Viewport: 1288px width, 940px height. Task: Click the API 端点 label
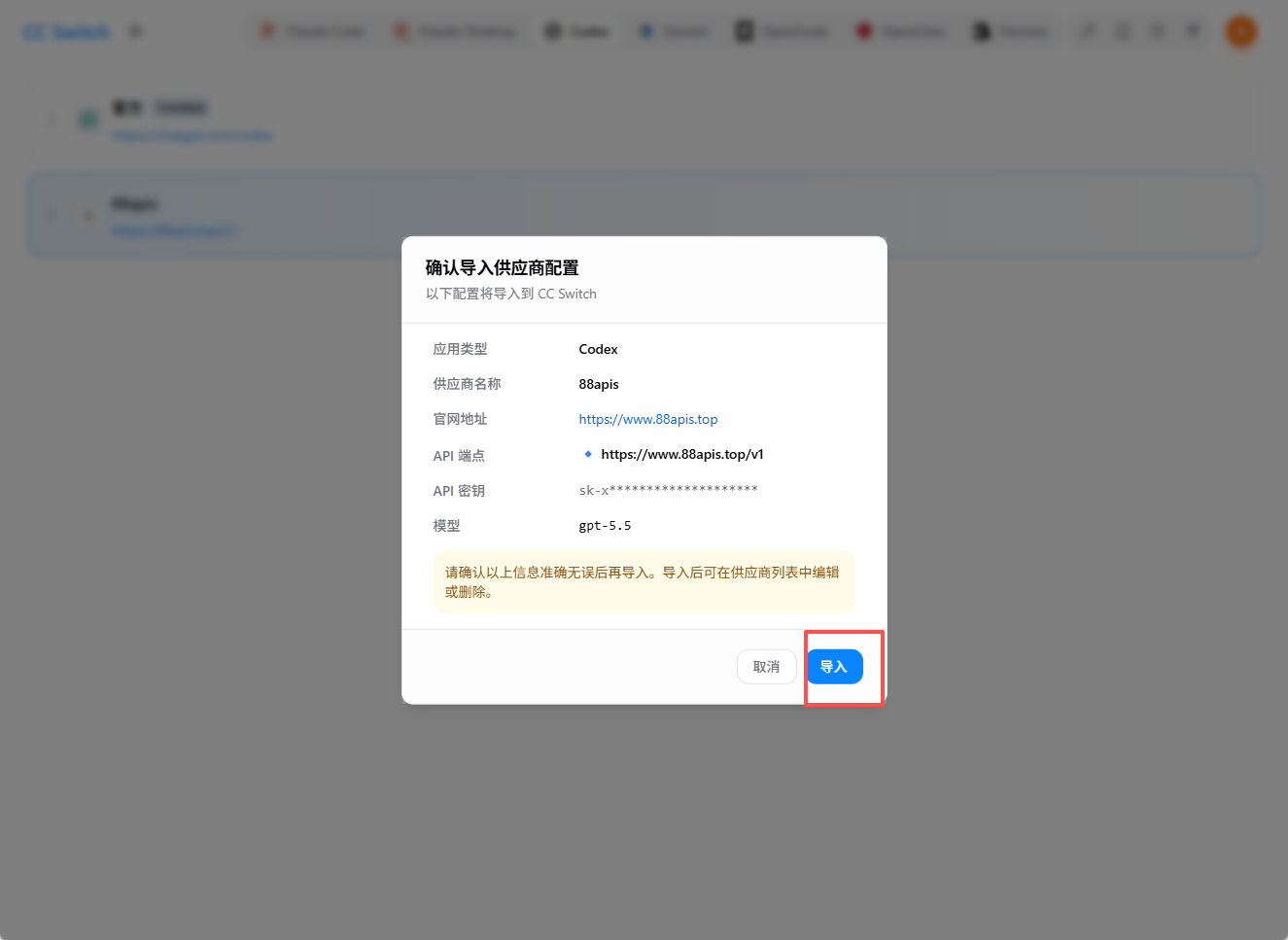(x=458, y=455)
